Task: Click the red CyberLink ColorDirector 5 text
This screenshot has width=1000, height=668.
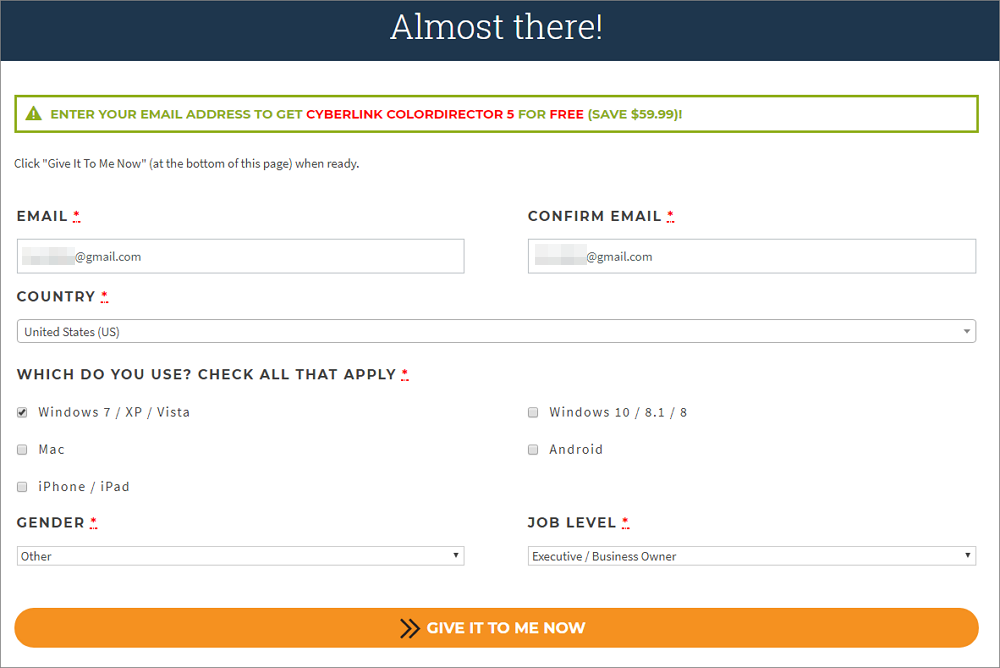Action: (x=410, y=114)
